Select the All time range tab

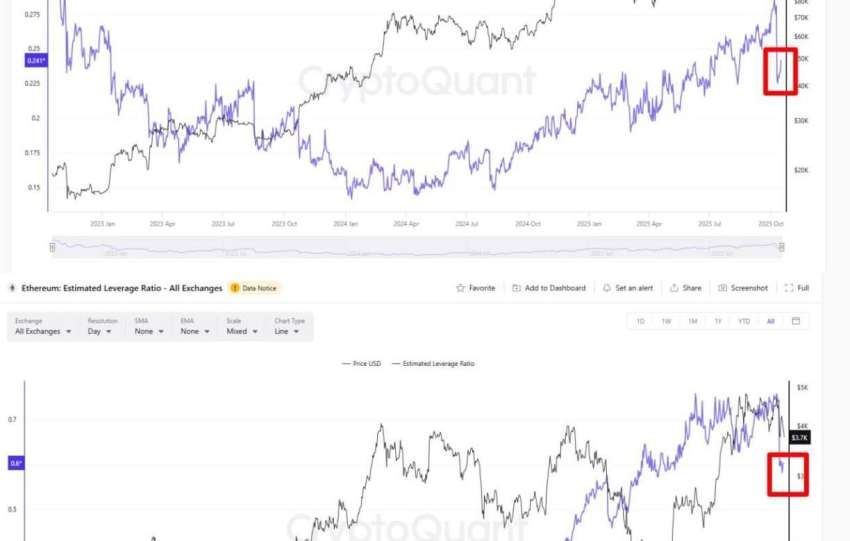770,321
